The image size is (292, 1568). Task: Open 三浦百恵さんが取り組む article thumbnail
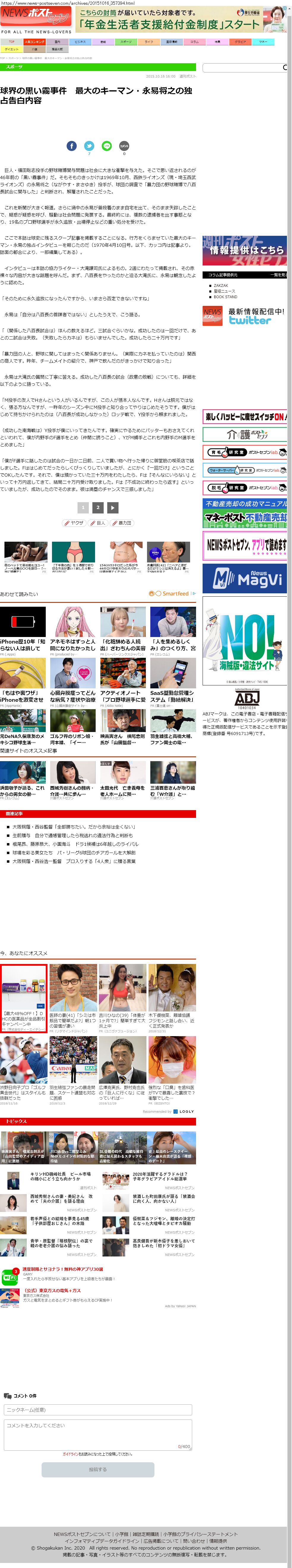(x=173, y=772)
